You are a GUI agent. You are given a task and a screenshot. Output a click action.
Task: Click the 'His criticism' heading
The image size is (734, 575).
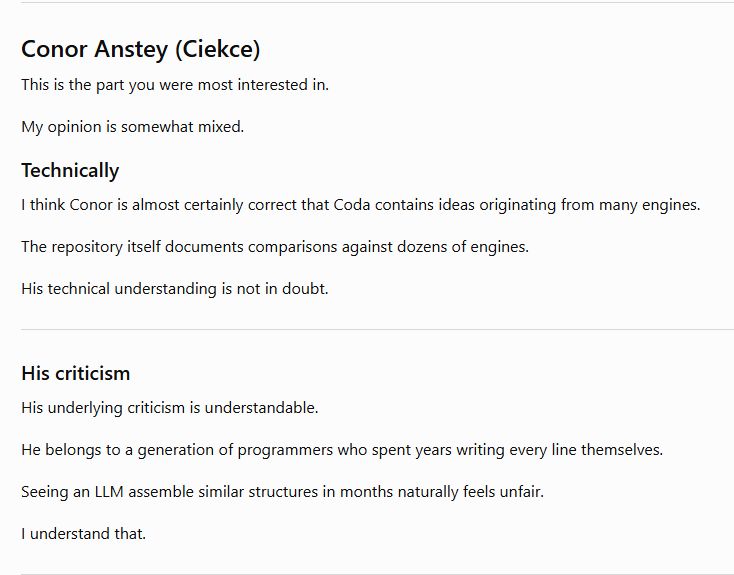point(76,374)
